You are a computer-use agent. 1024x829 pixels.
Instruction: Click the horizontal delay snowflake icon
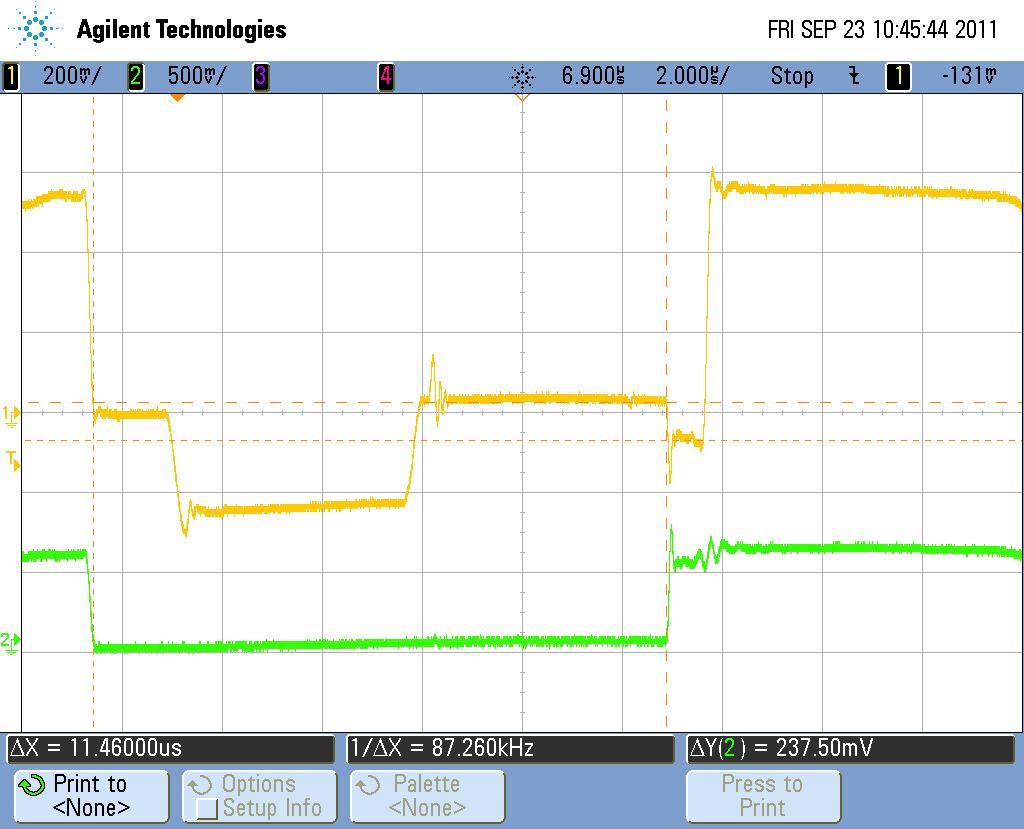pos(522,78)
